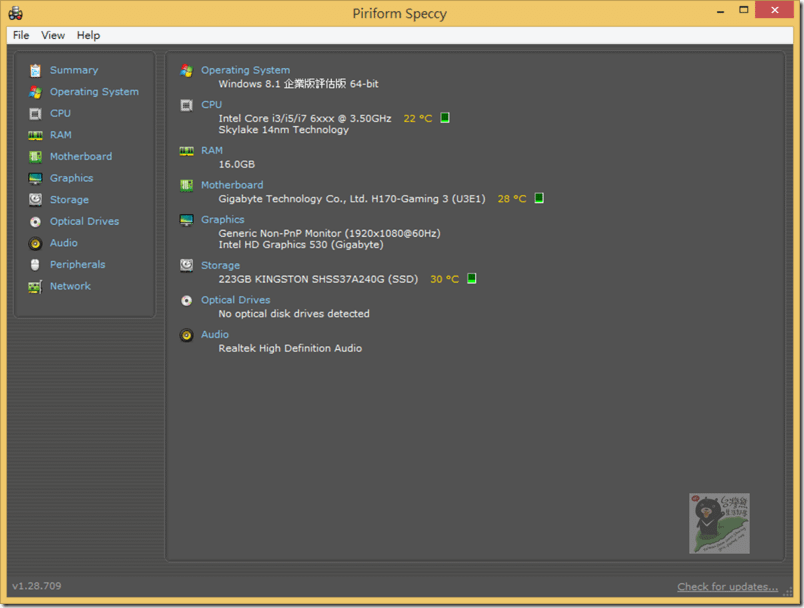
Task: Open the Optical Drives heading link in summary
Action: point(235,300)
